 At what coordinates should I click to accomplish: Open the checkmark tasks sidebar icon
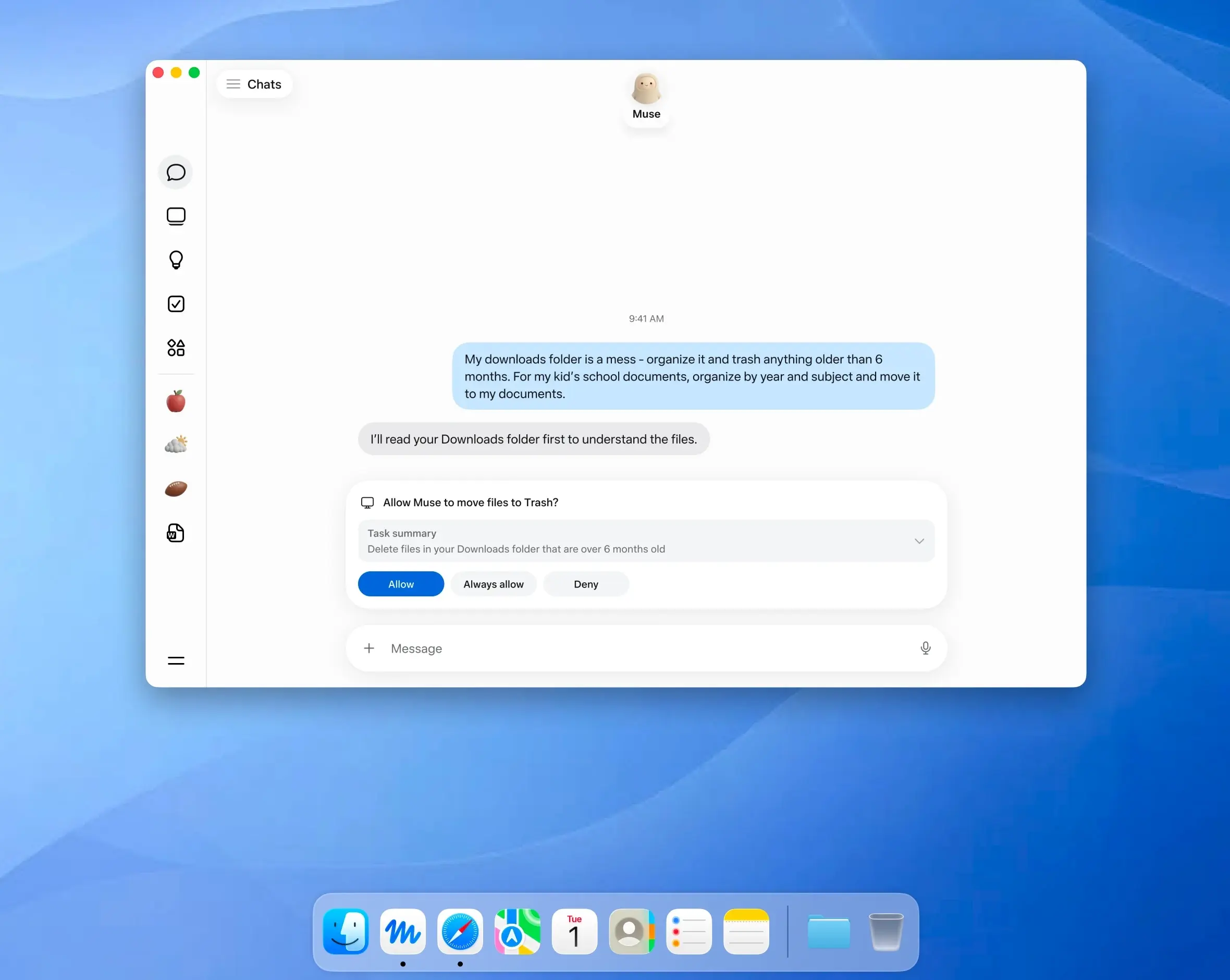176,304
